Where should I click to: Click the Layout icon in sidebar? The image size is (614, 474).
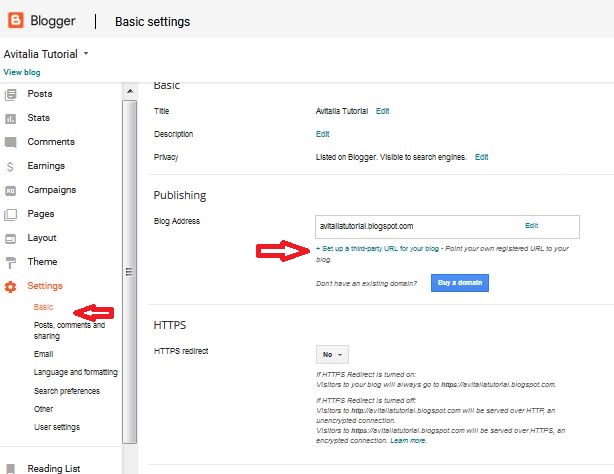(11, 239)
